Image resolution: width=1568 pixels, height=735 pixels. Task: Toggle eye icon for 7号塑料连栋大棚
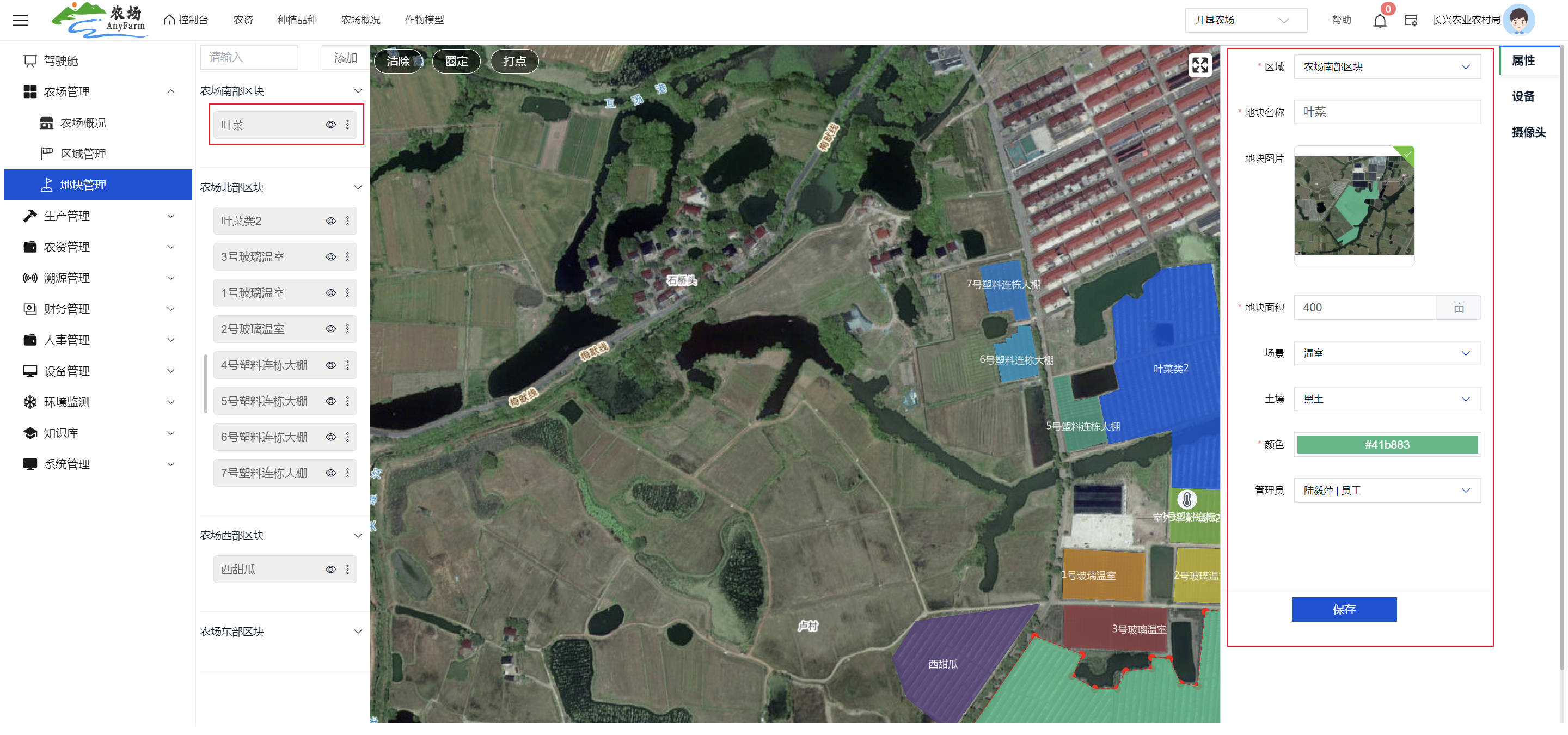coord(330,473)
